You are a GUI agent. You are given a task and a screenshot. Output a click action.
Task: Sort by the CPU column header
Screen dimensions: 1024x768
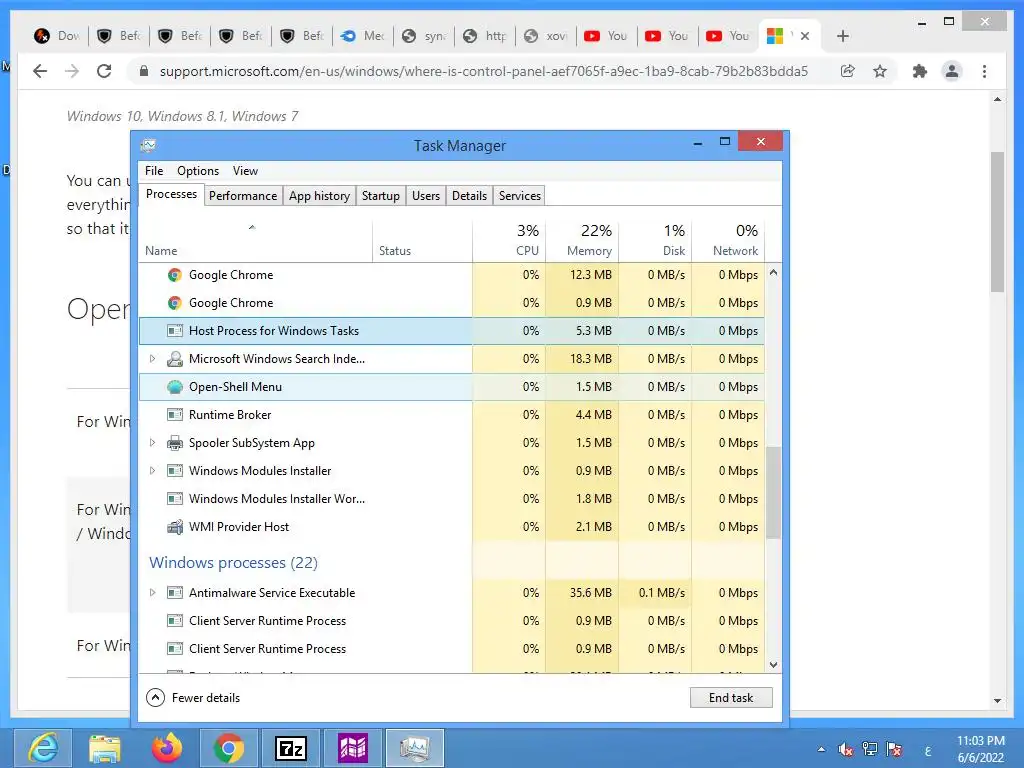pyautogui.click(x=509, y=242)
